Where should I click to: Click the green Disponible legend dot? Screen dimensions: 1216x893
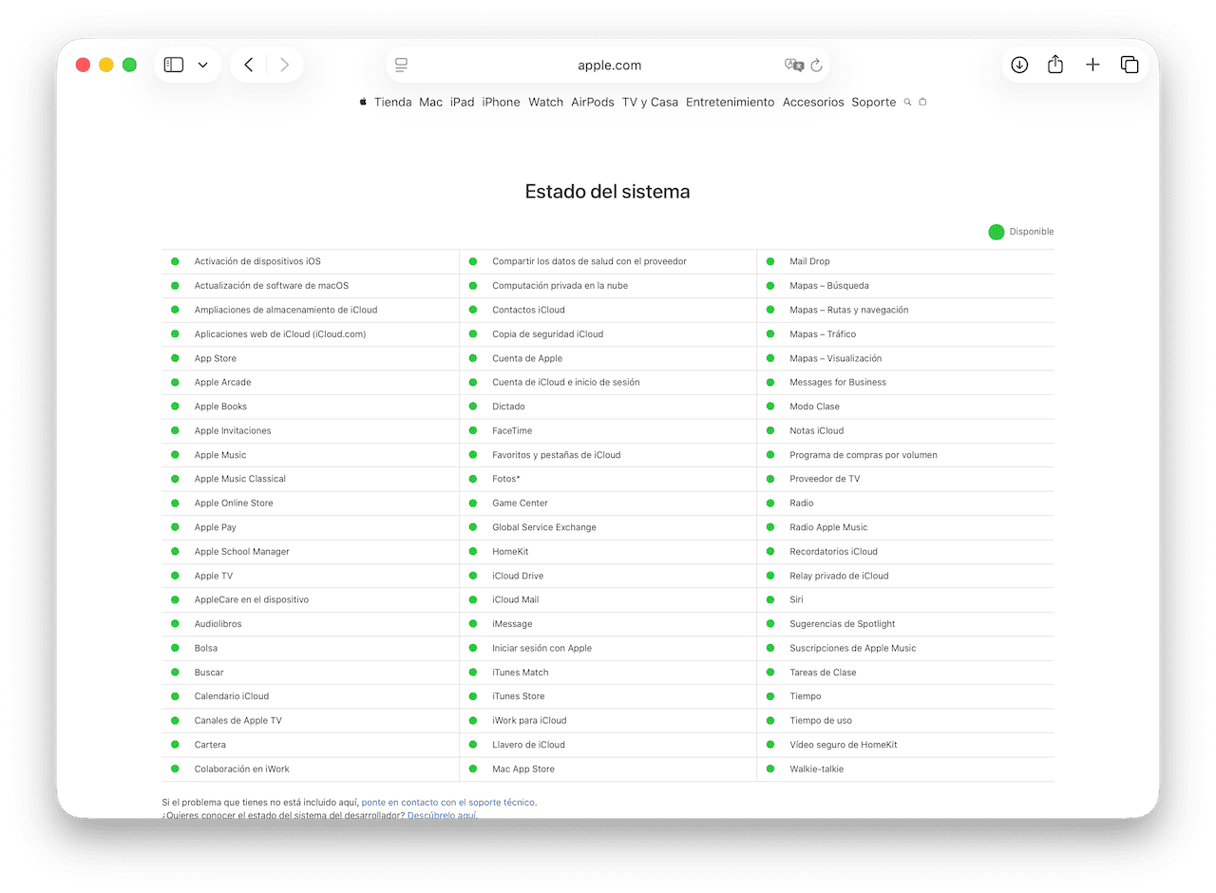click(x=996, y=232)
